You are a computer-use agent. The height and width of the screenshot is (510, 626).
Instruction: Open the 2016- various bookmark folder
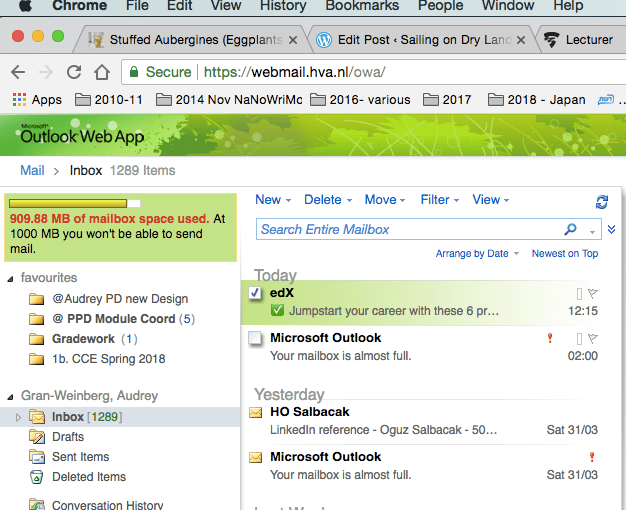point(360,99)
